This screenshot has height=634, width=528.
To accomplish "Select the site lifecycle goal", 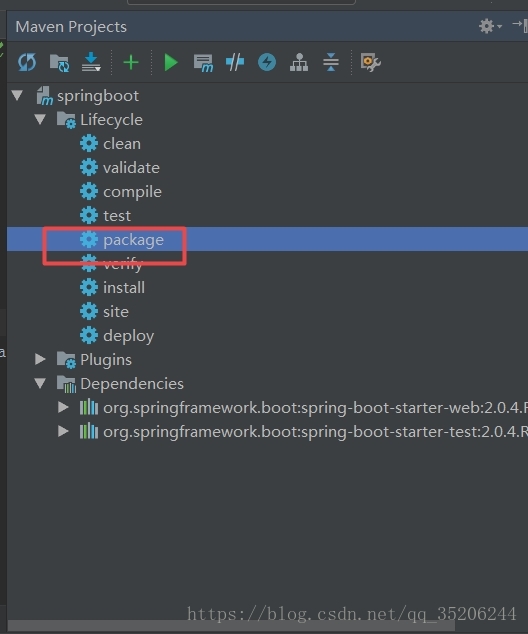I will coord(116,312).
